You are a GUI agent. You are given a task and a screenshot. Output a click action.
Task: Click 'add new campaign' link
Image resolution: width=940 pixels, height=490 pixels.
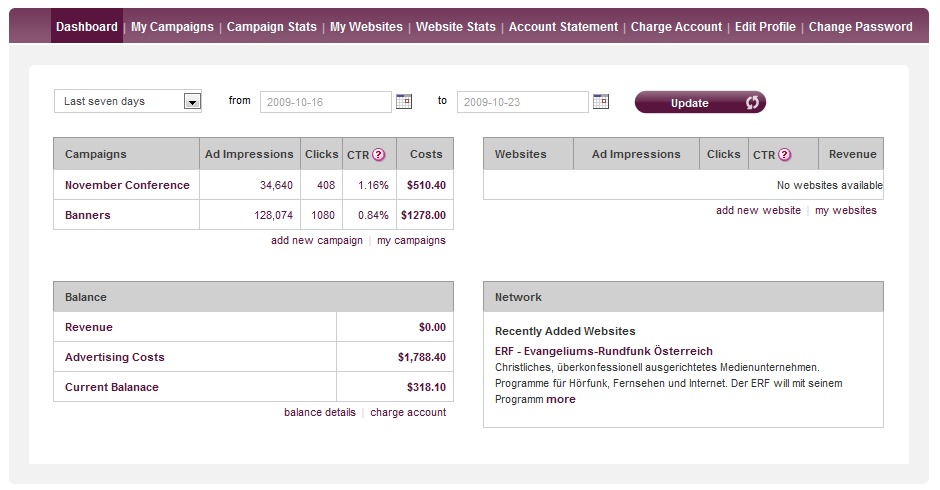(x=317, y=241)
